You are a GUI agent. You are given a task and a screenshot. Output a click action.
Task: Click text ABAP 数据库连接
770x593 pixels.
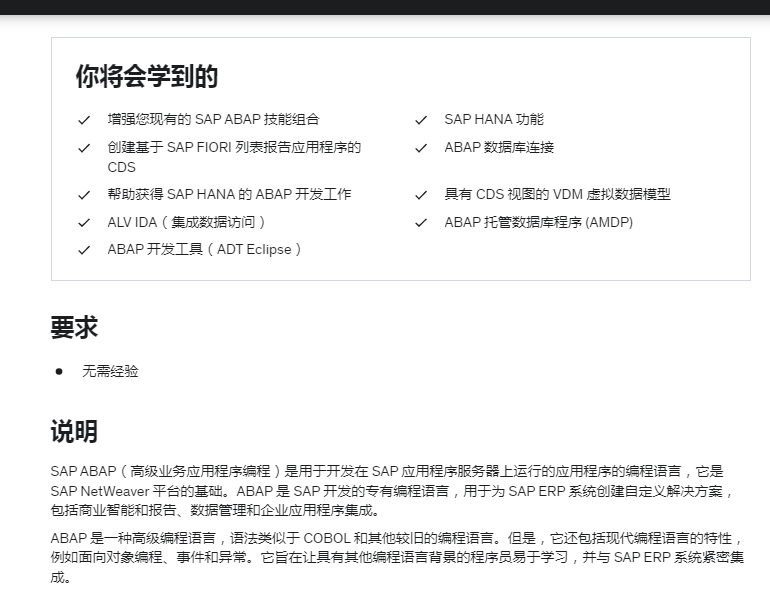(x=499, y=147)
